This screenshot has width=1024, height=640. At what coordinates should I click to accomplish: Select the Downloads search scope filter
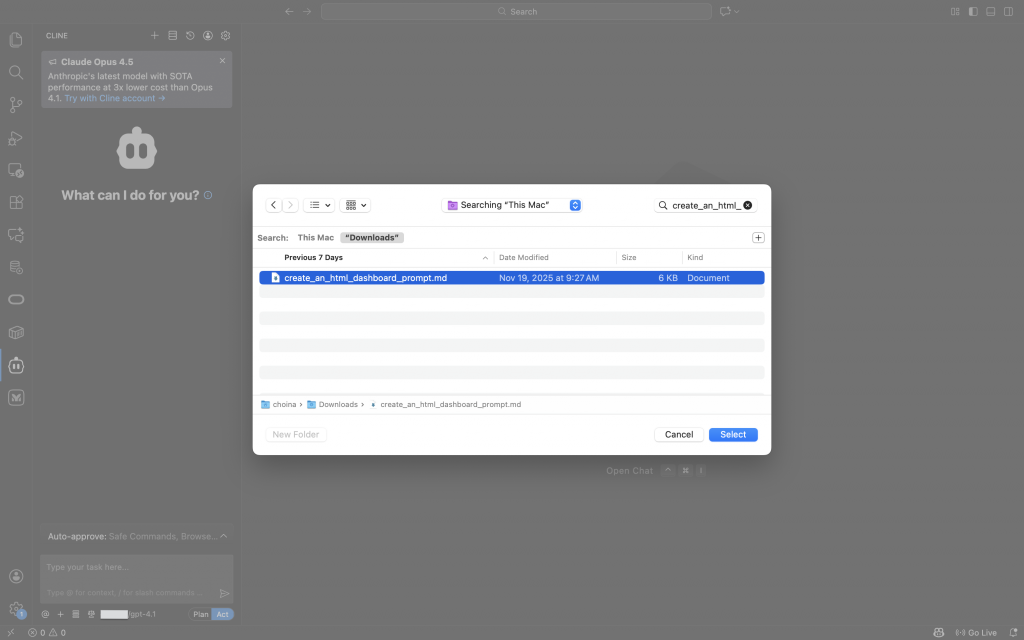pos(372,237)
